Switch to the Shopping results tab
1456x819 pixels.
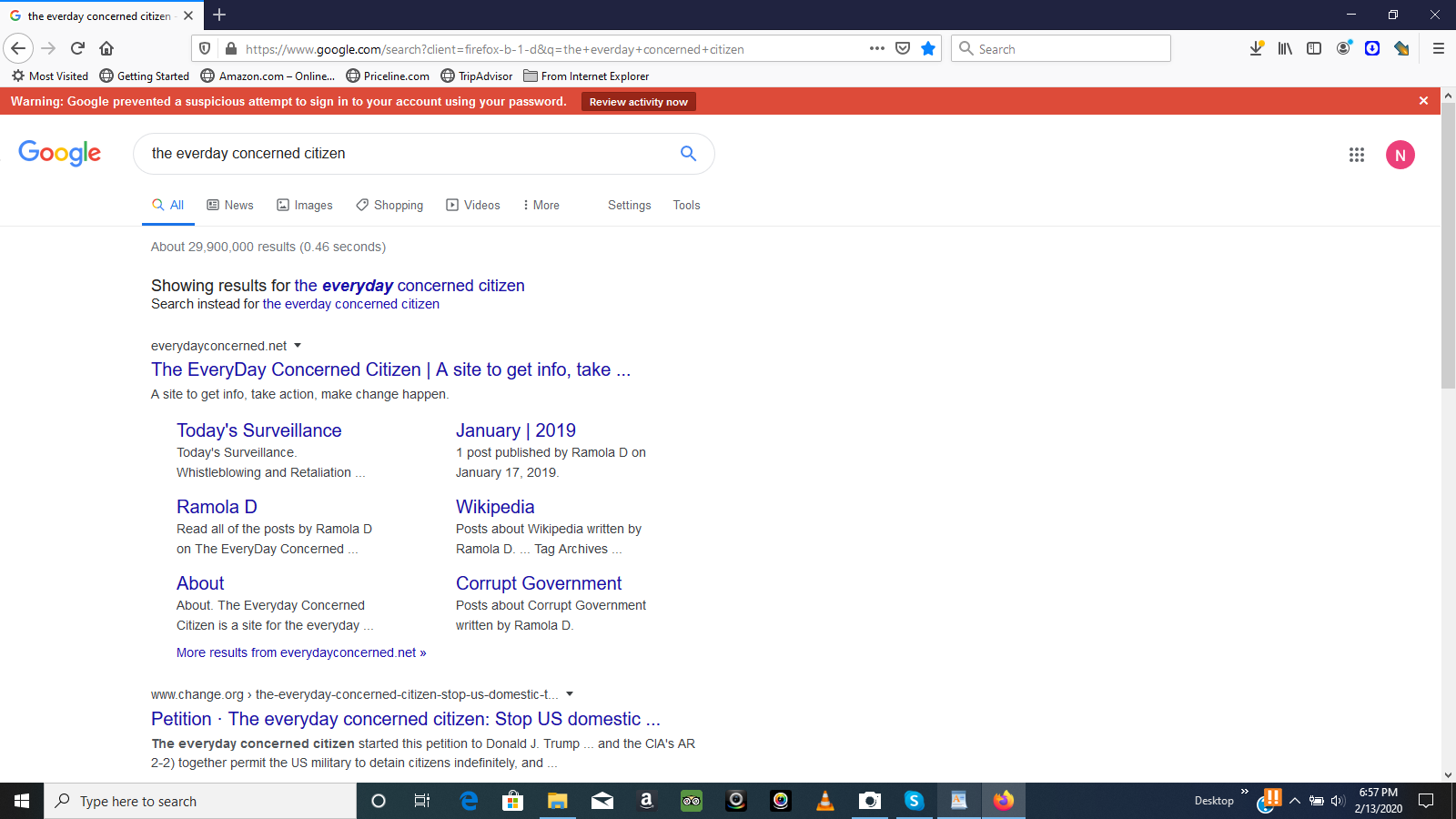click(389, 206)
